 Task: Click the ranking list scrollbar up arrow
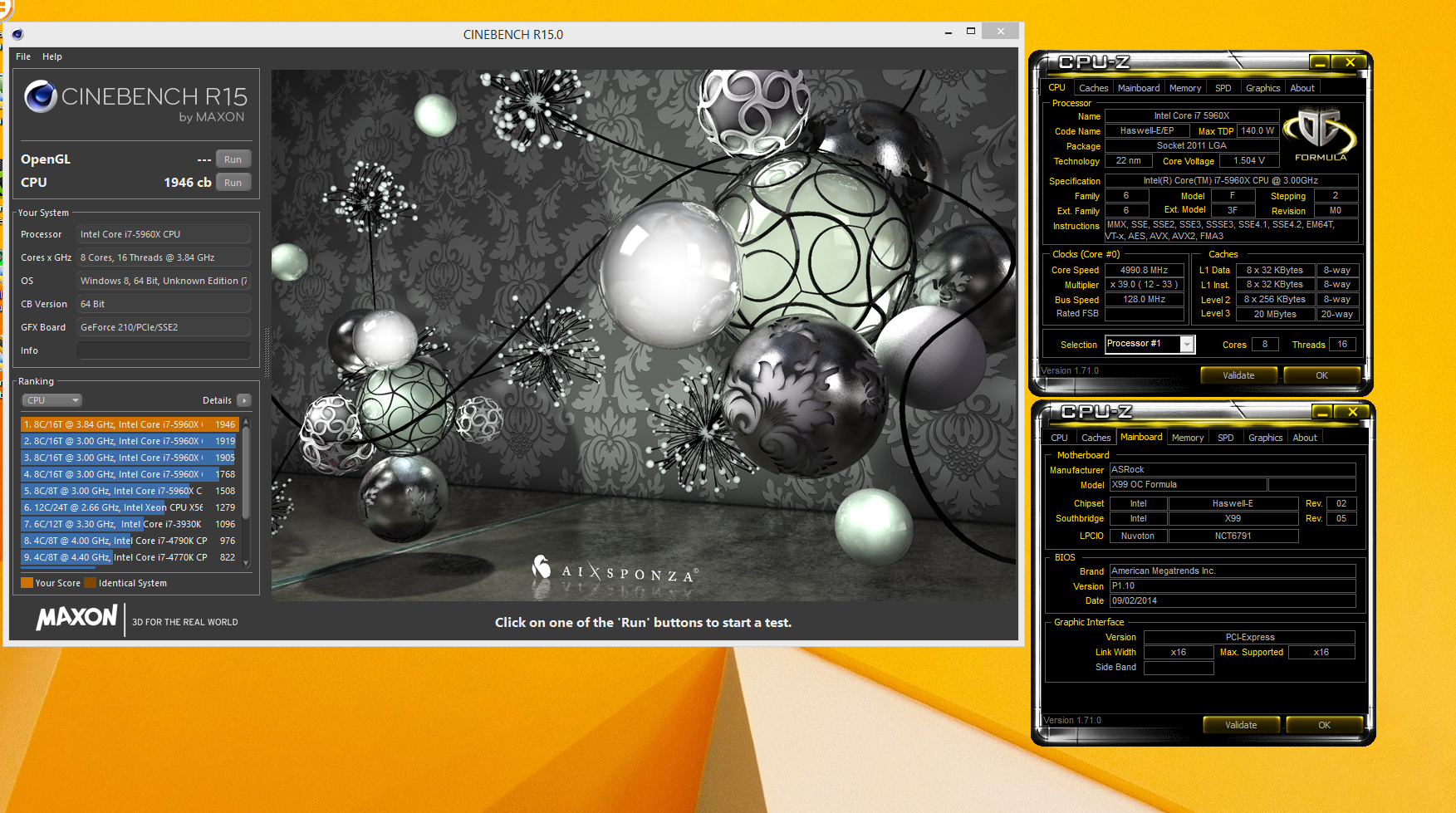[x=246, y=422]
